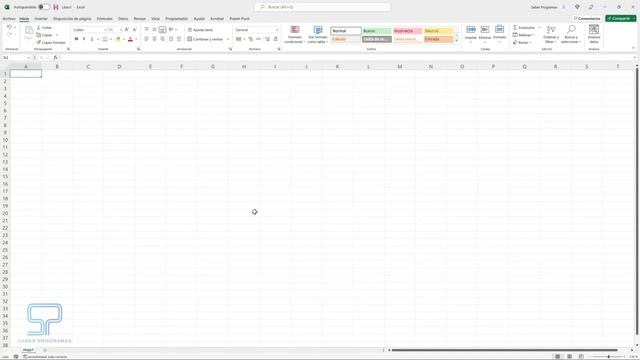This screenshot has width=640, height=360.
Task: Click the Save icon in title bar
Action: (56, 7)
